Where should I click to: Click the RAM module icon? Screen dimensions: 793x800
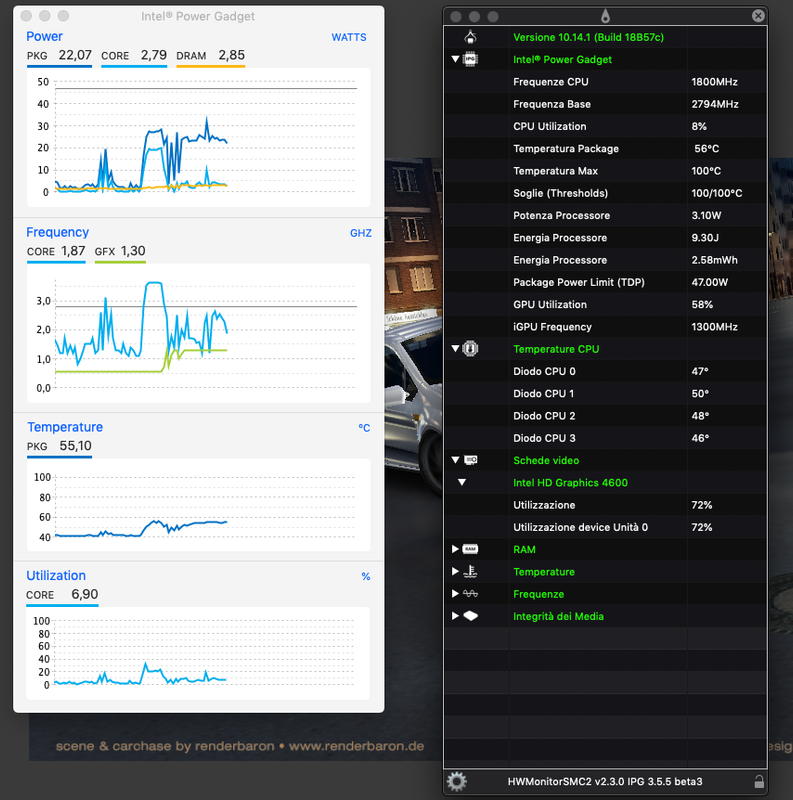coord(470,549)
